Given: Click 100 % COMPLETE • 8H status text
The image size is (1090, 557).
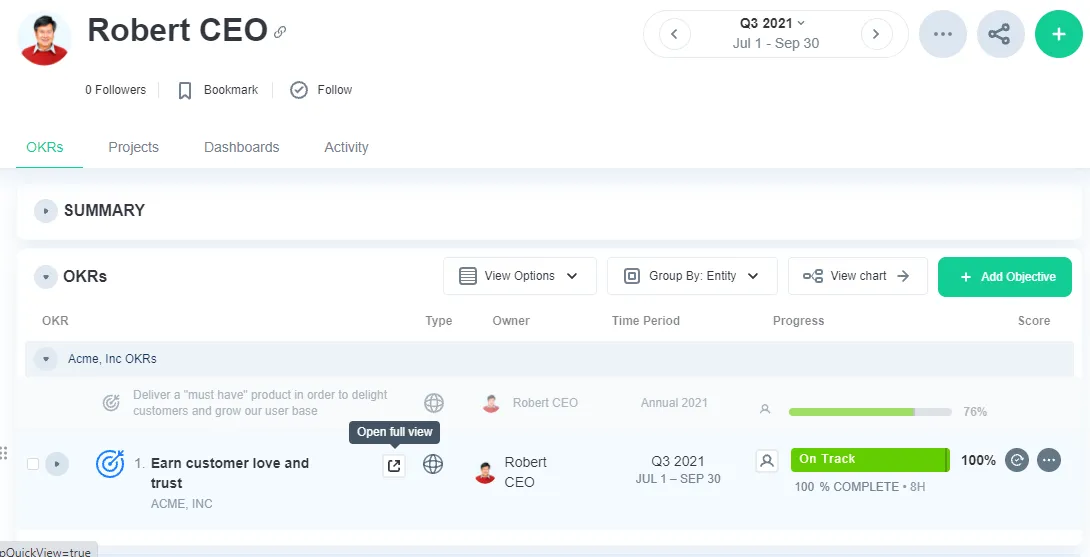Looking at the screenshot, I should [860, 487].
